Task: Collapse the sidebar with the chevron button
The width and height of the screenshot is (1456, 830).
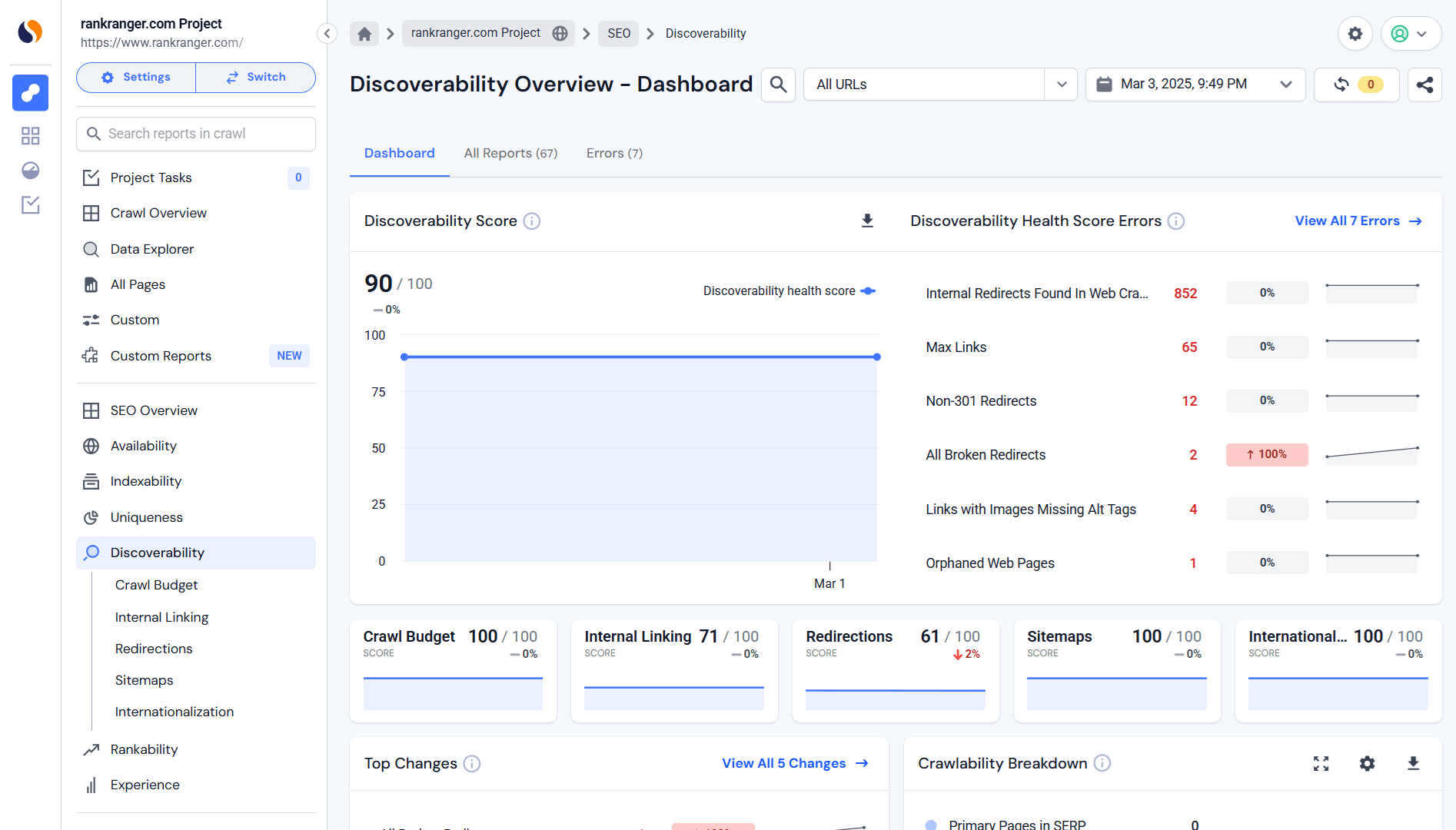Action: coord(327,33)
